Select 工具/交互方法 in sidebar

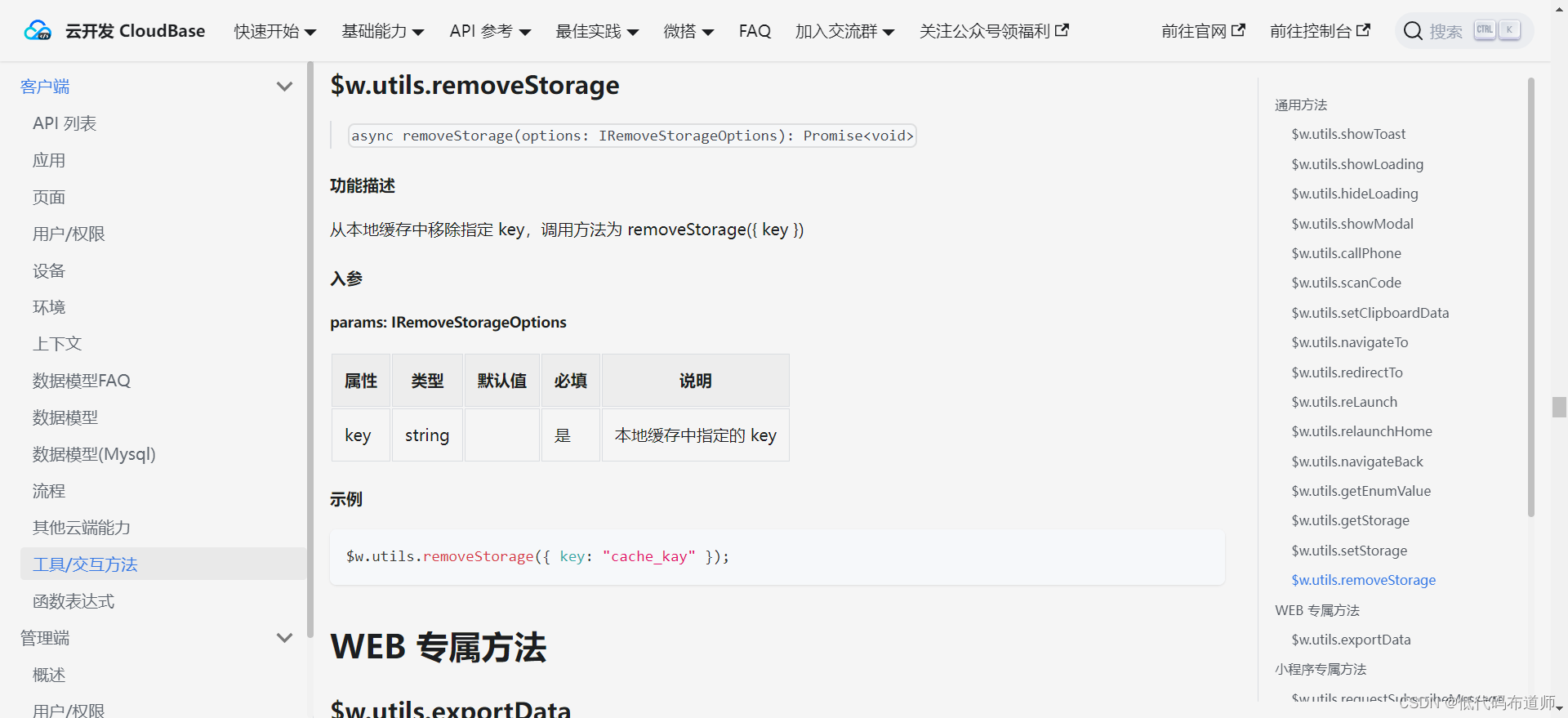(163, 564)
